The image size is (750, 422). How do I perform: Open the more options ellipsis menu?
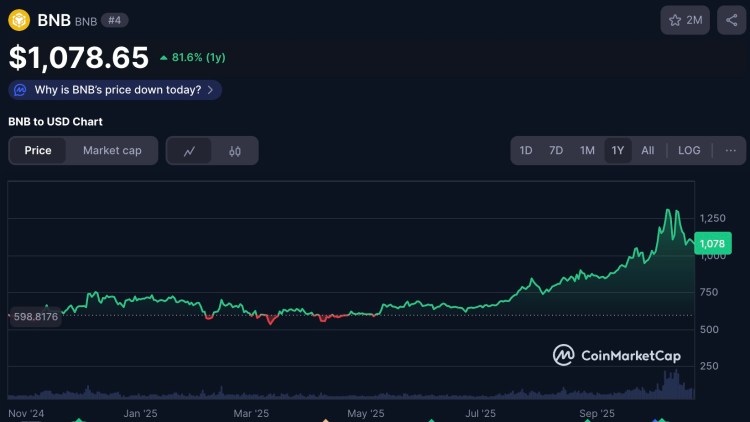pyautogui.click(x=730, y=151)
